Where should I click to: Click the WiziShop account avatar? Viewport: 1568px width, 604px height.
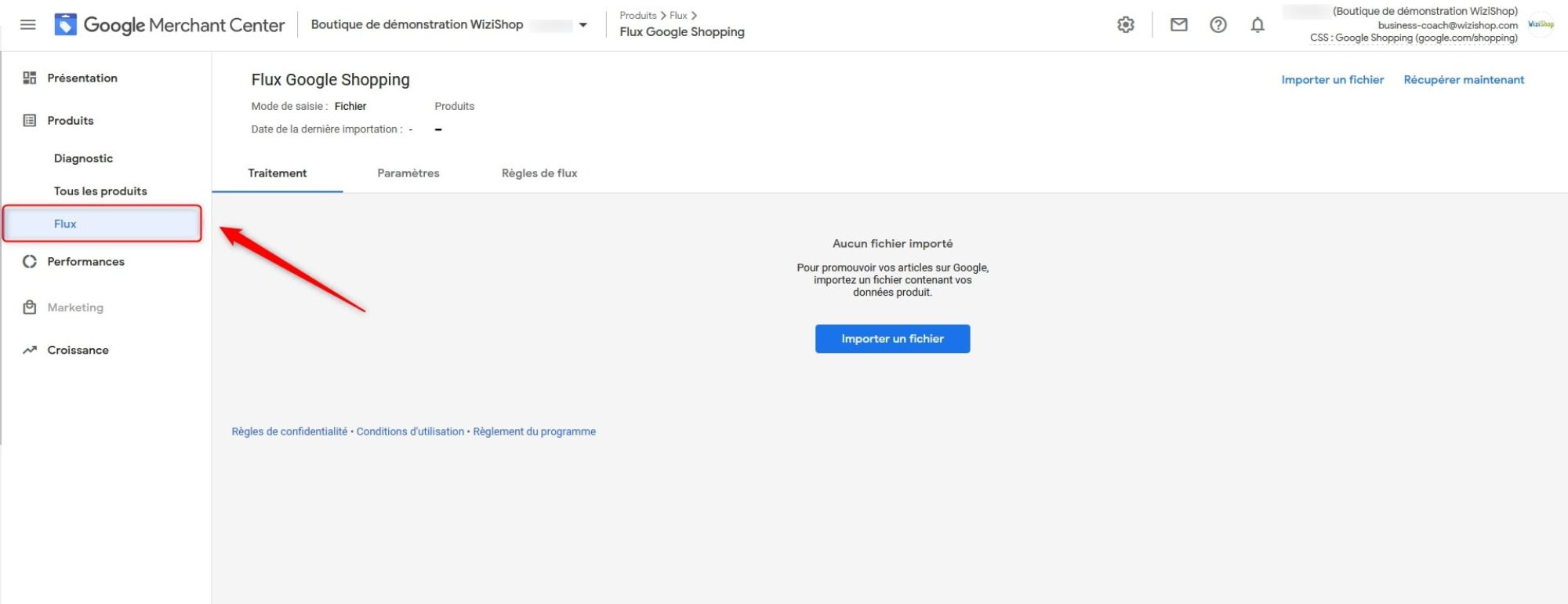coord(1541,24)
